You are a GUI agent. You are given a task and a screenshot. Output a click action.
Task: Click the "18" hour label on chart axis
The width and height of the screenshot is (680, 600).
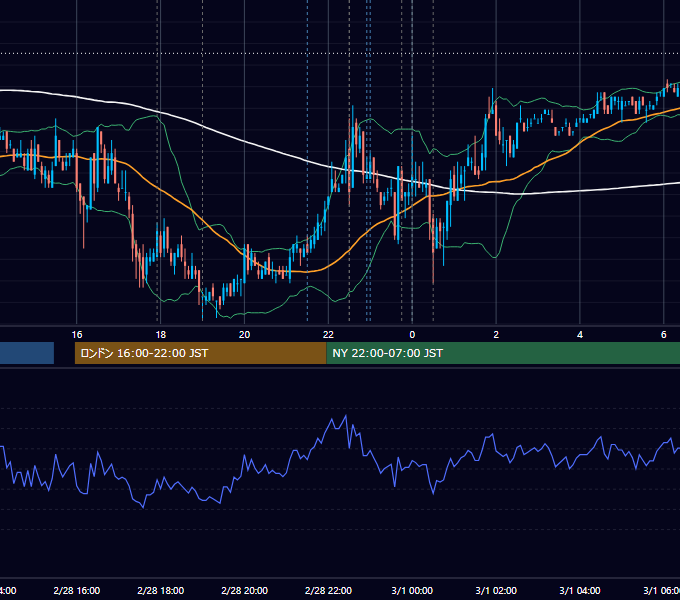tap(160, 334)
